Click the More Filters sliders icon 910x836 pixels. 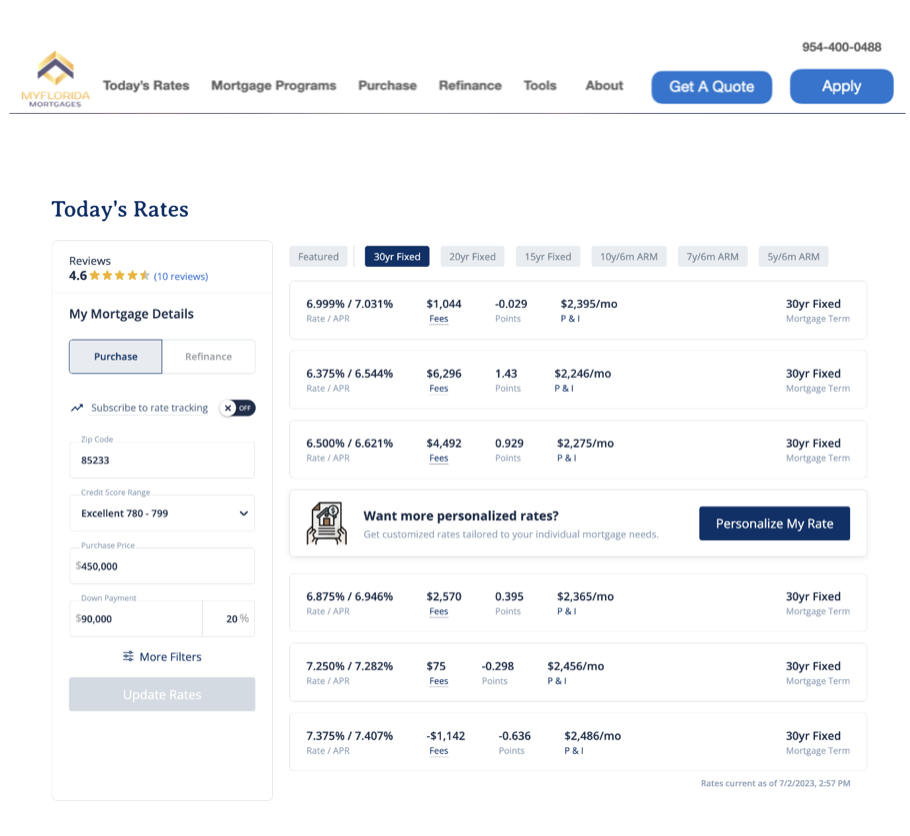click(128, 656)
